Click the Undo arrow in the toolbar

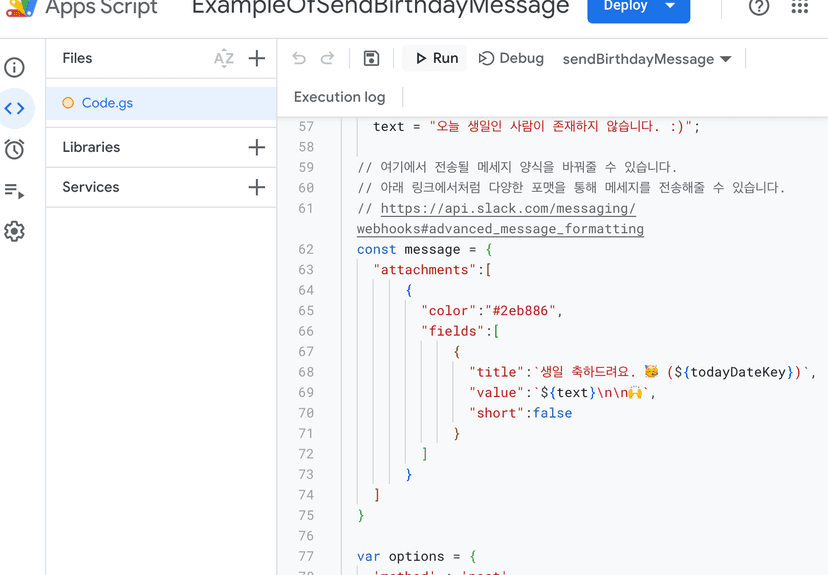[x=299, y=58]
